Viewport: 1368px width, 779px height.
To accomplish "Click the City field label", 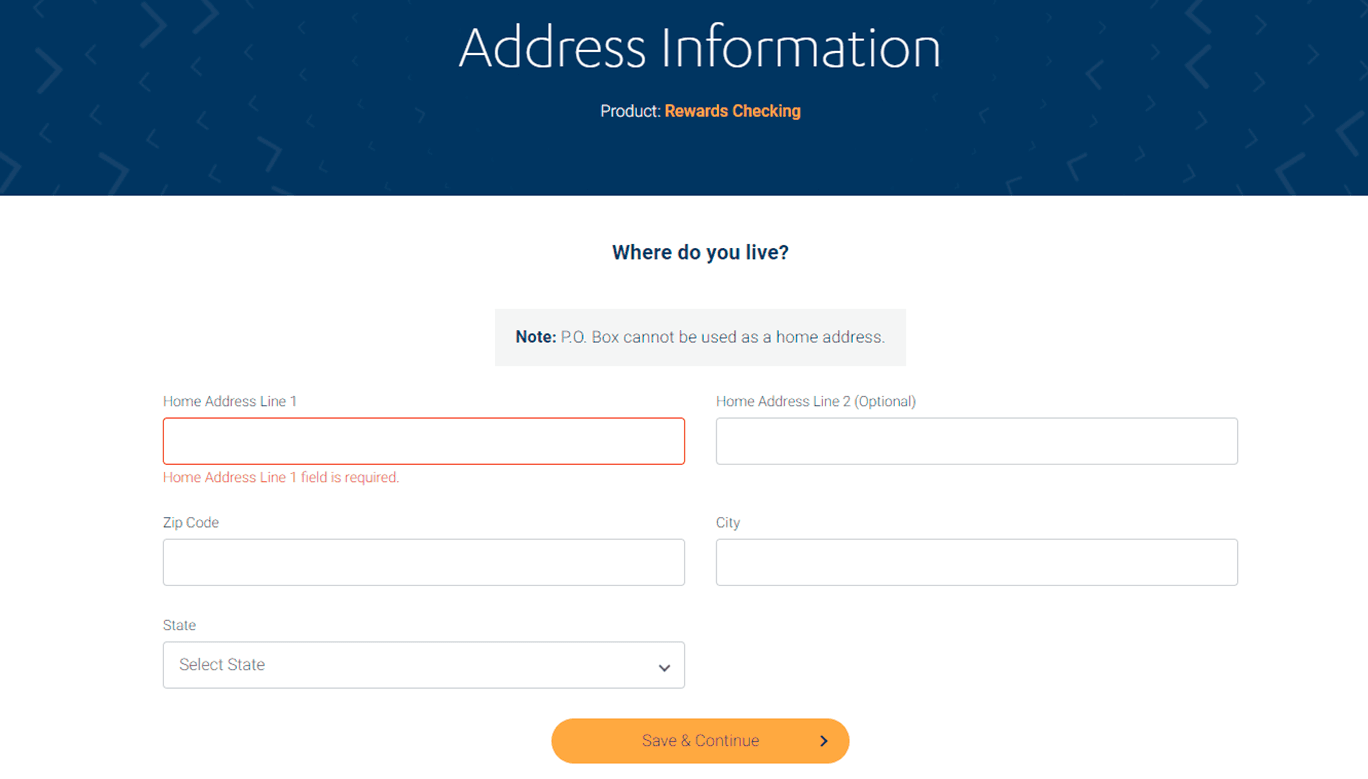I will click(x=728, y=522).
